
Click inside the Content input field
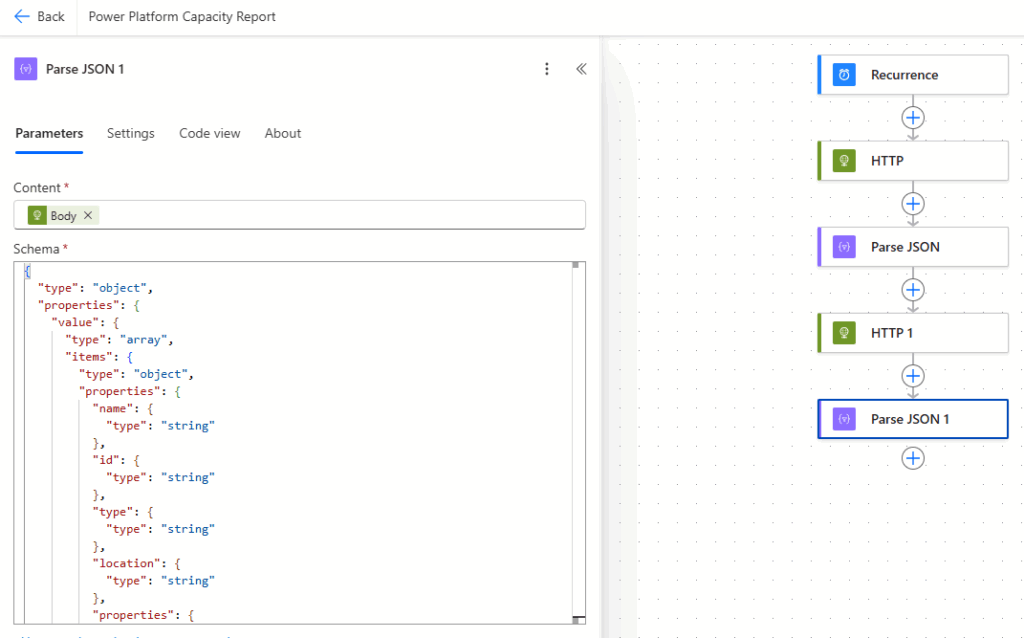[340, 215]
